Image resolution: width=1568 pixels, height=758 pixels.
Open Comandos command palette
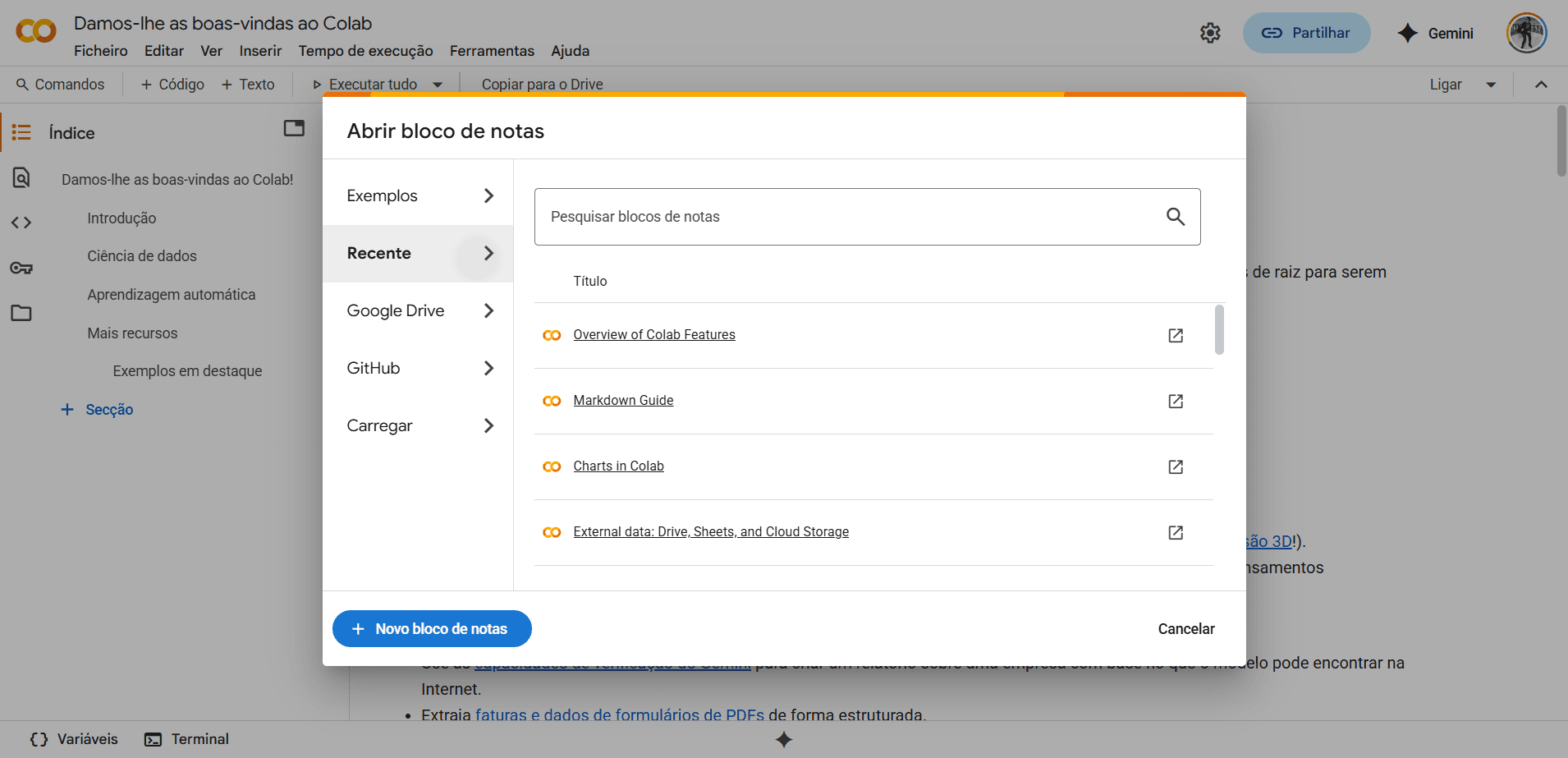coord(61,85)
